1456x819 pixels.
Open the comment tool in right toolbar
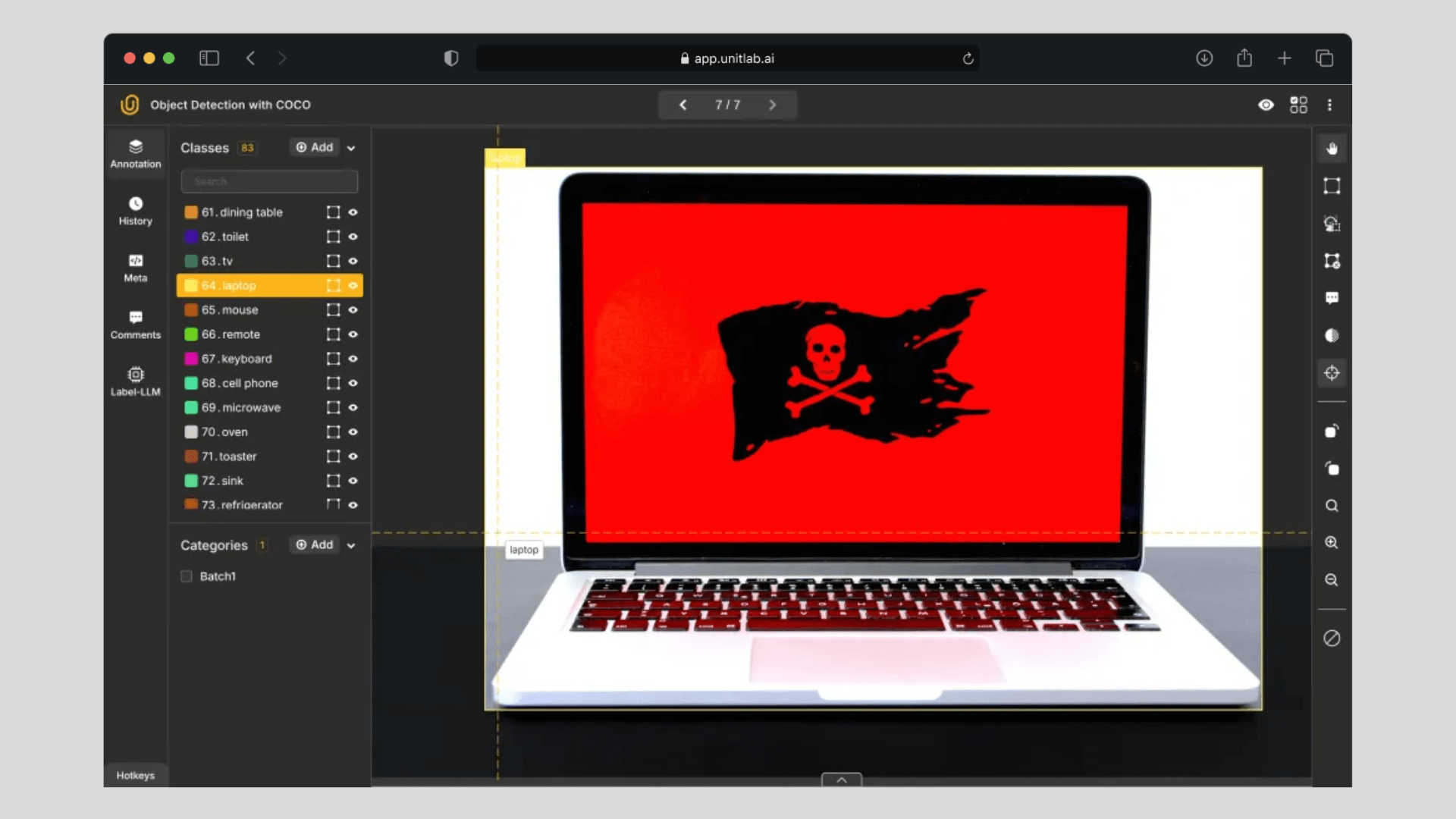click(x=1332, y=298)
